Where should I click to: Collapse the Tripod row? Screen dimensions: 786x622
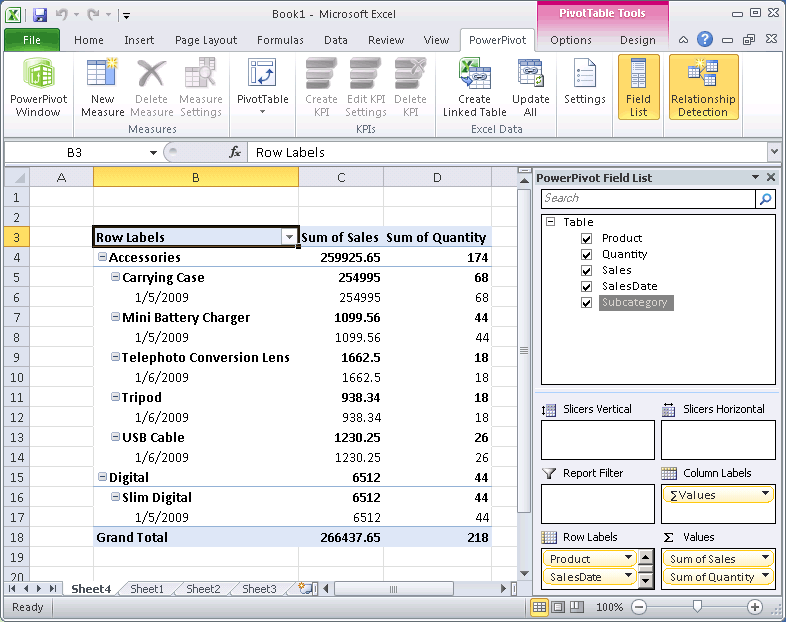(x=115, y=396)
